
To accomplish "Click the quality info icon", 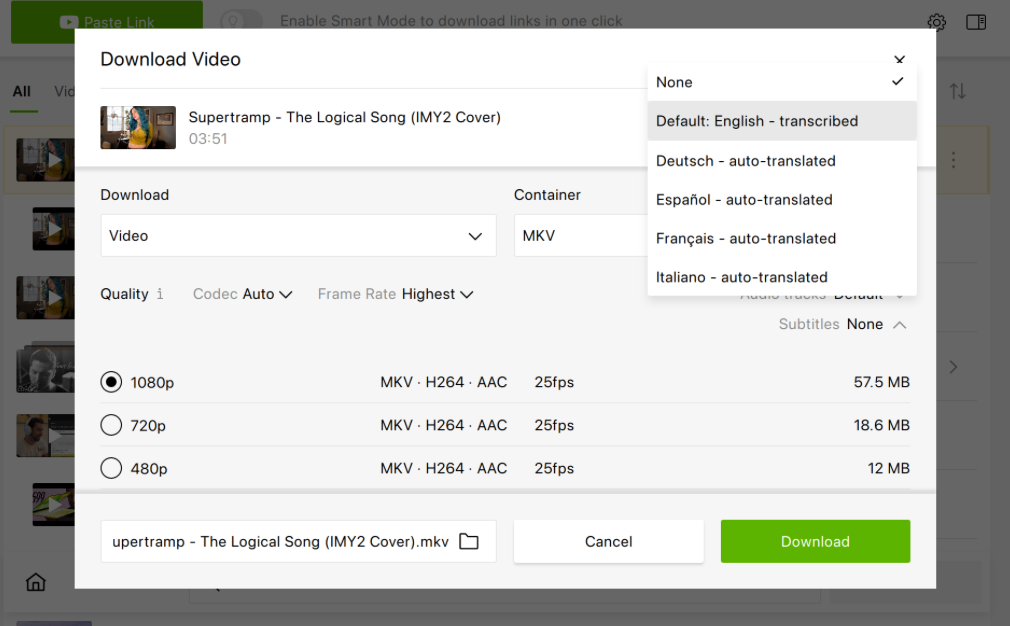I will click(160, 294).
